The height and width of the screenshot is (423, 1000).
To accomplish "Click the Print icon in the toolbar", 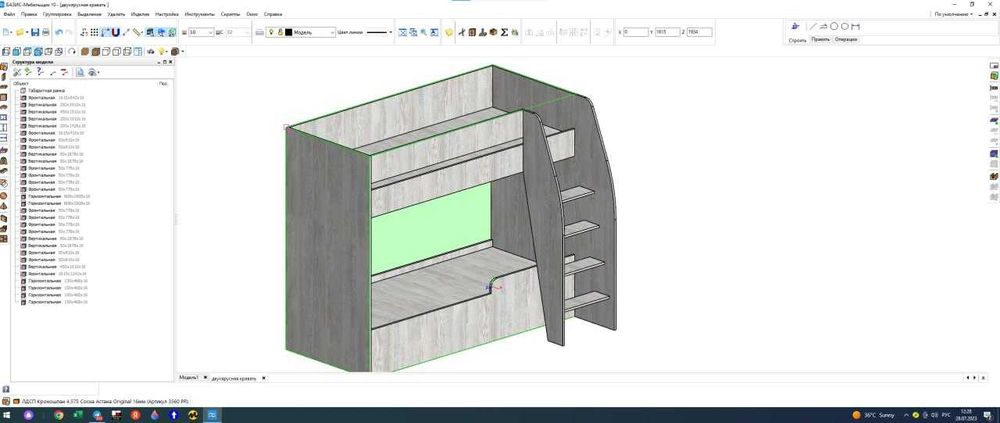I will coord(47,33).
